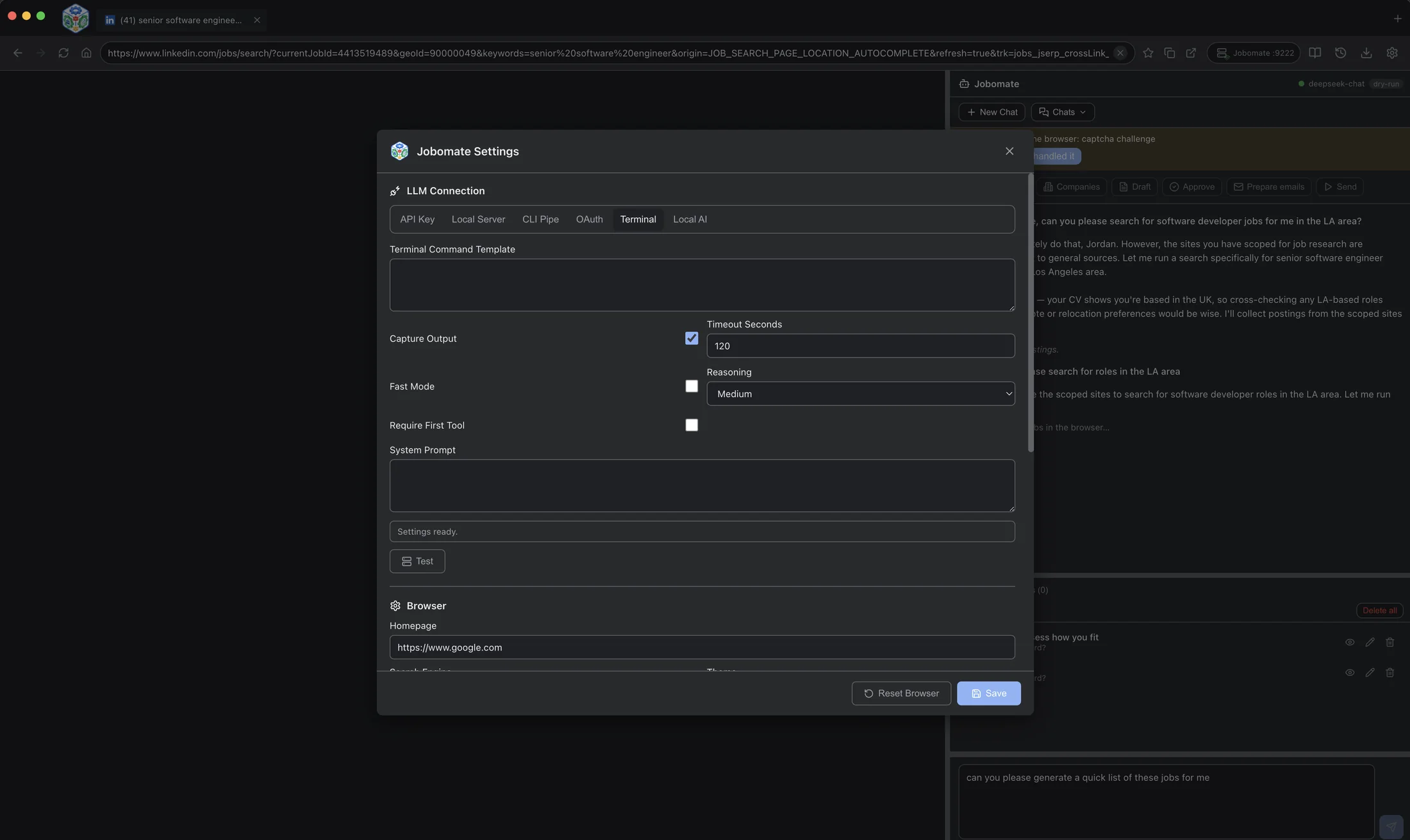1410x840 pixels.
Task: Go to home page icon
Action: click(87, 53)
